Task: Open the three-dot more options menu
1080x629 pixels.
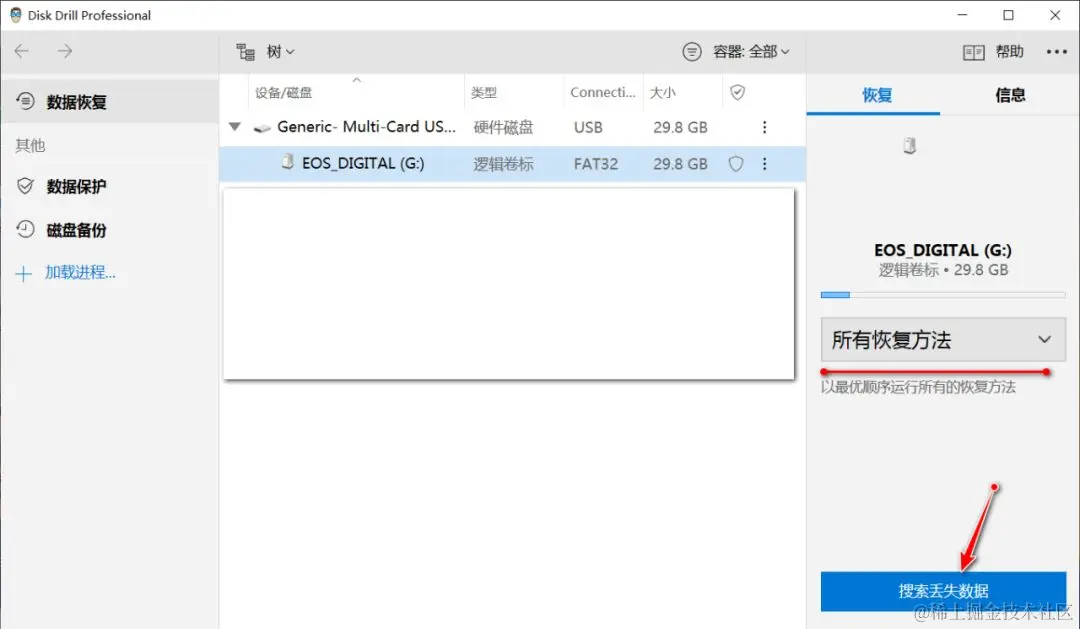Action: click(1057, 52)
